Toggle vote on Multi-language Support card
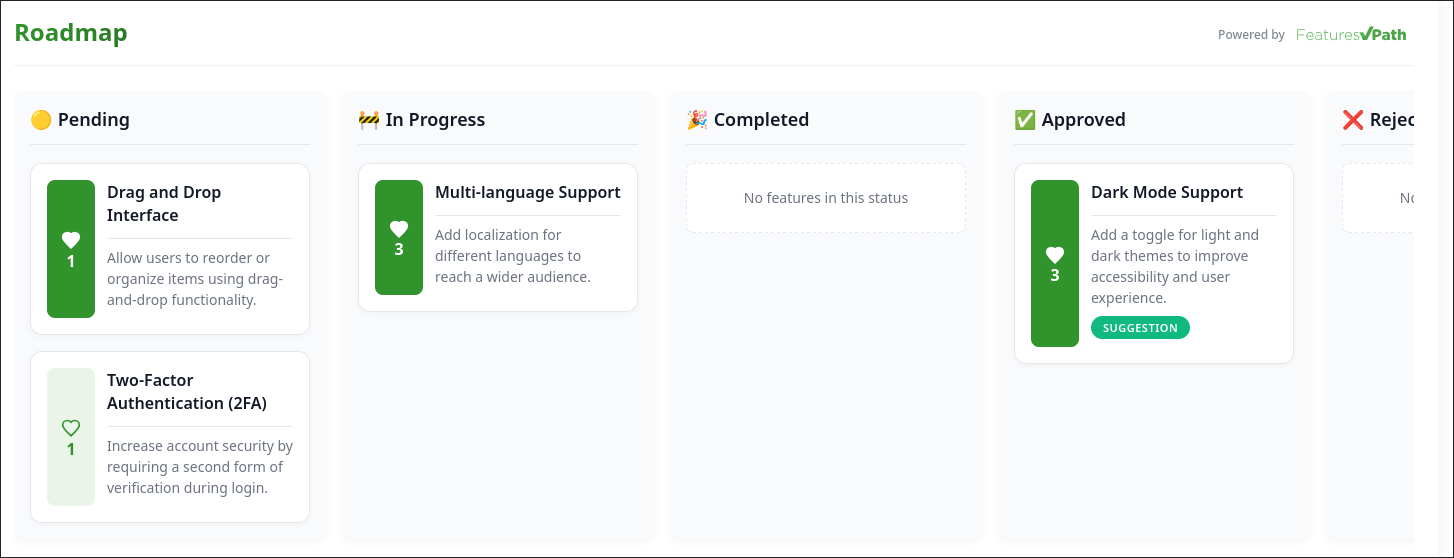The width and height of the screenshot is (1454, 558). pos(399,229)
